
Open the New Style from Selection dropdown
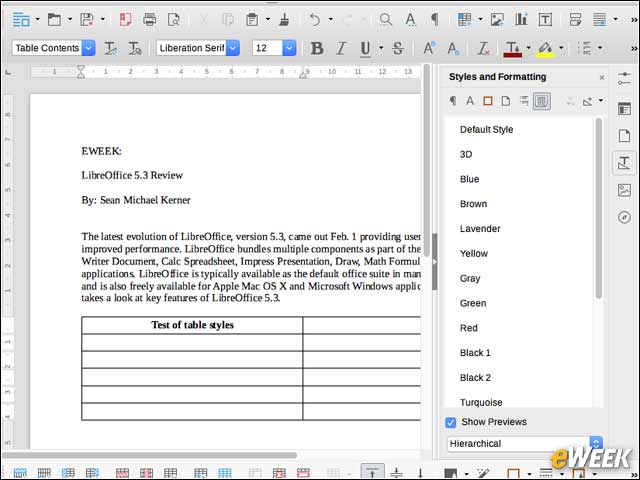click(x=601, y=101)
